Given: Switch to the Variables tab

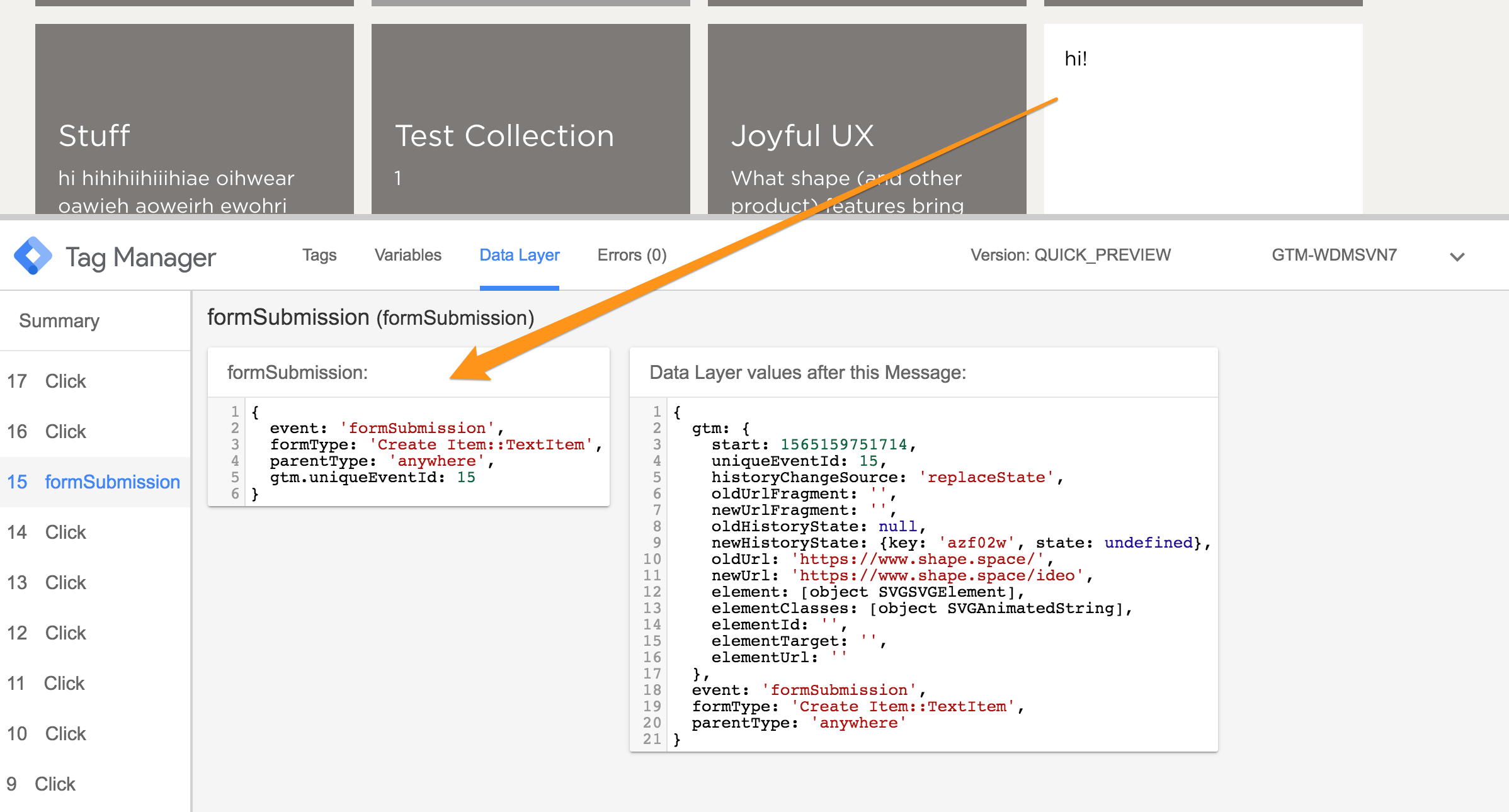Looking at the screenshot, I should (x=407, y=255).
